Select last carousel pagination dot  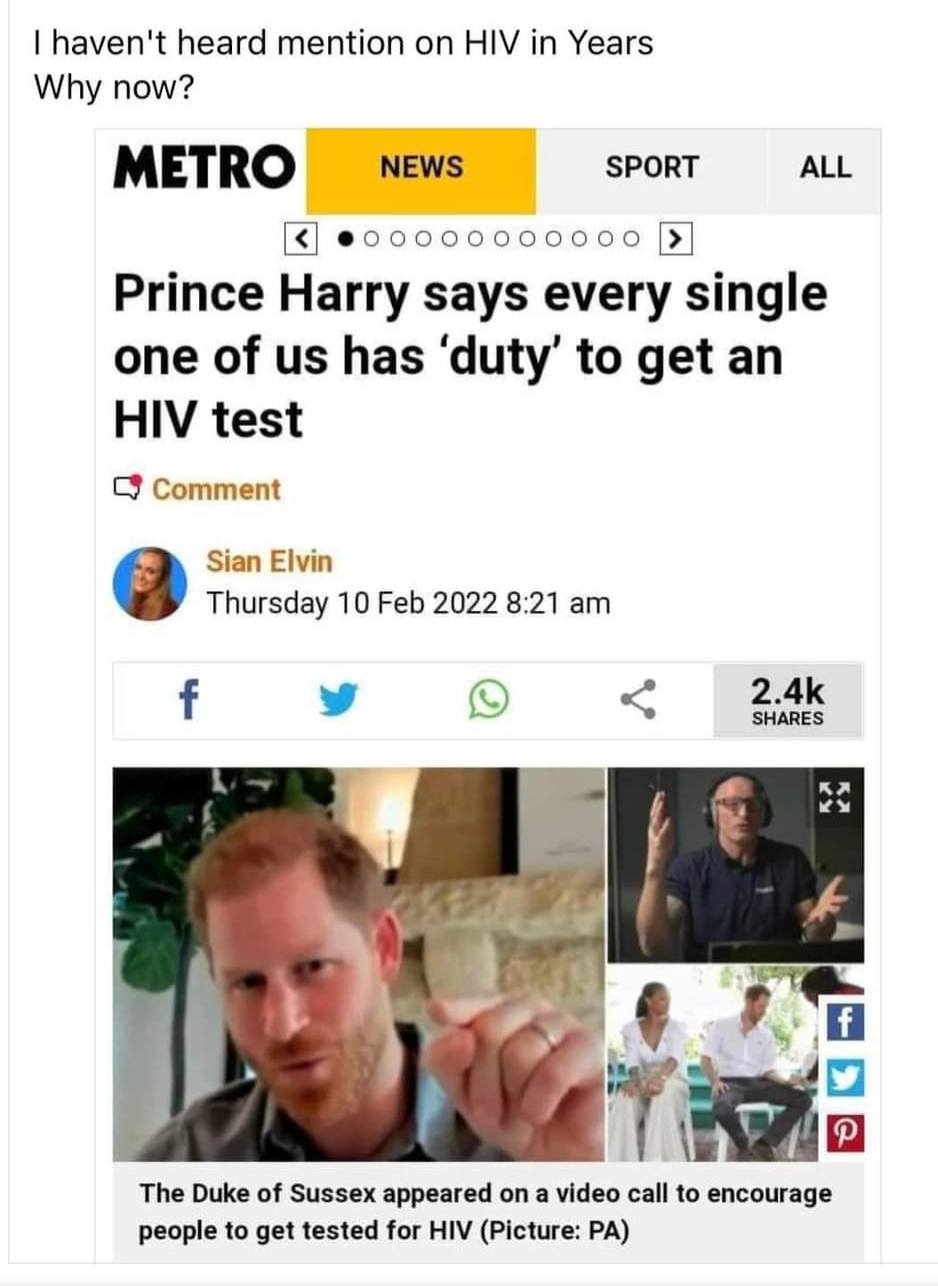tap(631, 240)
